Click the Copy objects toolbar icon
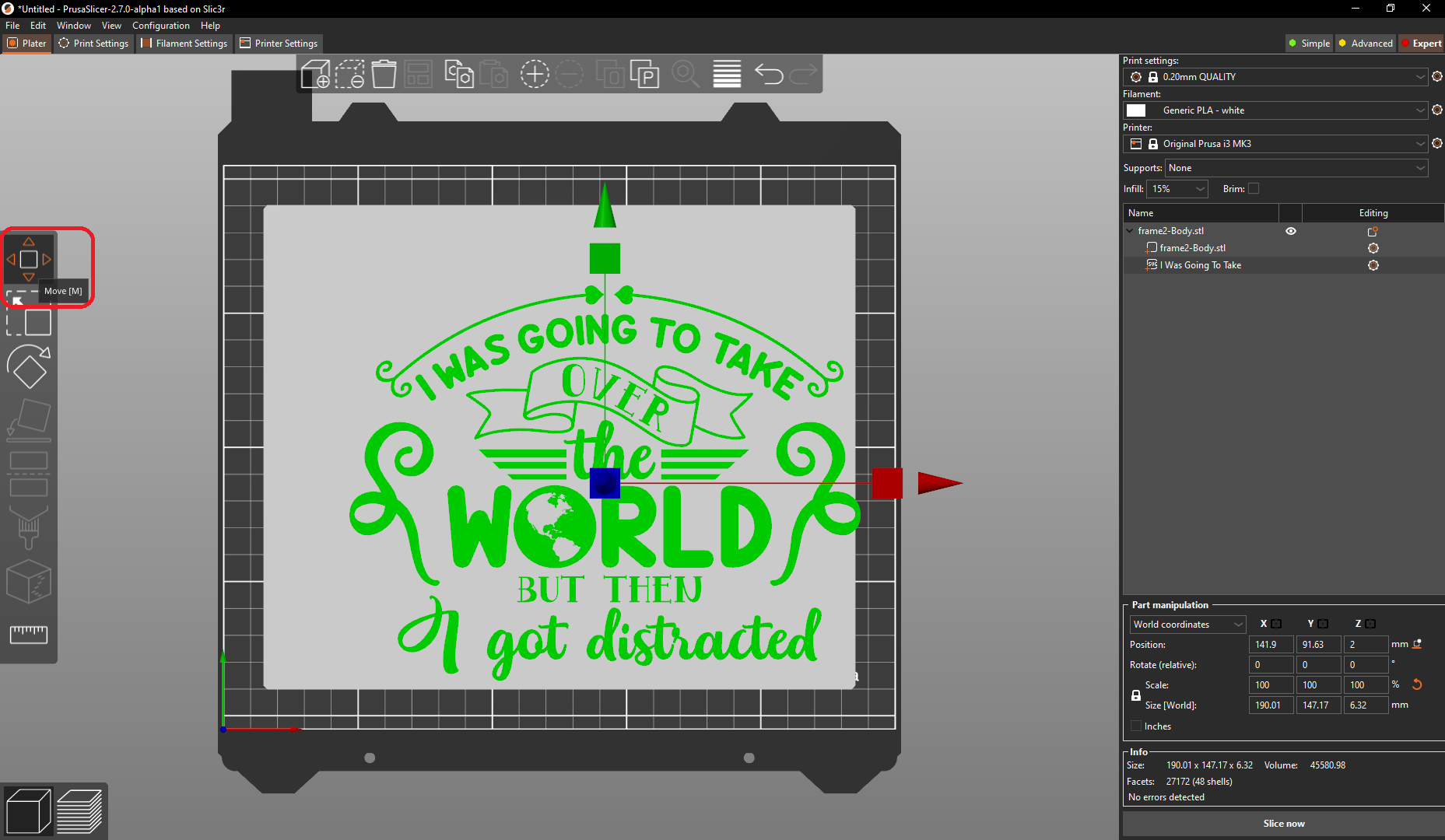This screenshot has height=840, width=1445. click(x=458, y=74)
